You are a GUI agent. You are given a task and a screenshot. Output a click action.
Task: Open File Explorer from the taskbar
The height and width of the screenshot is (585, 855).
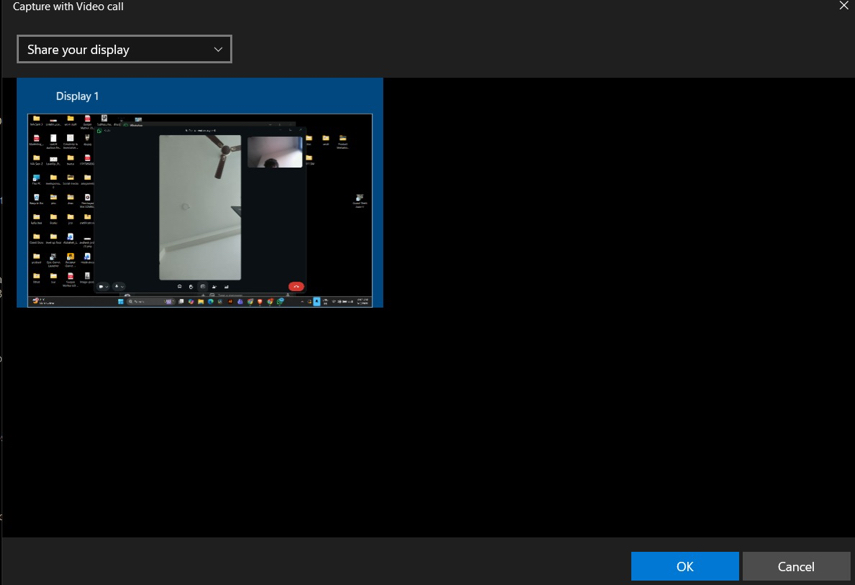coord(200,300)
